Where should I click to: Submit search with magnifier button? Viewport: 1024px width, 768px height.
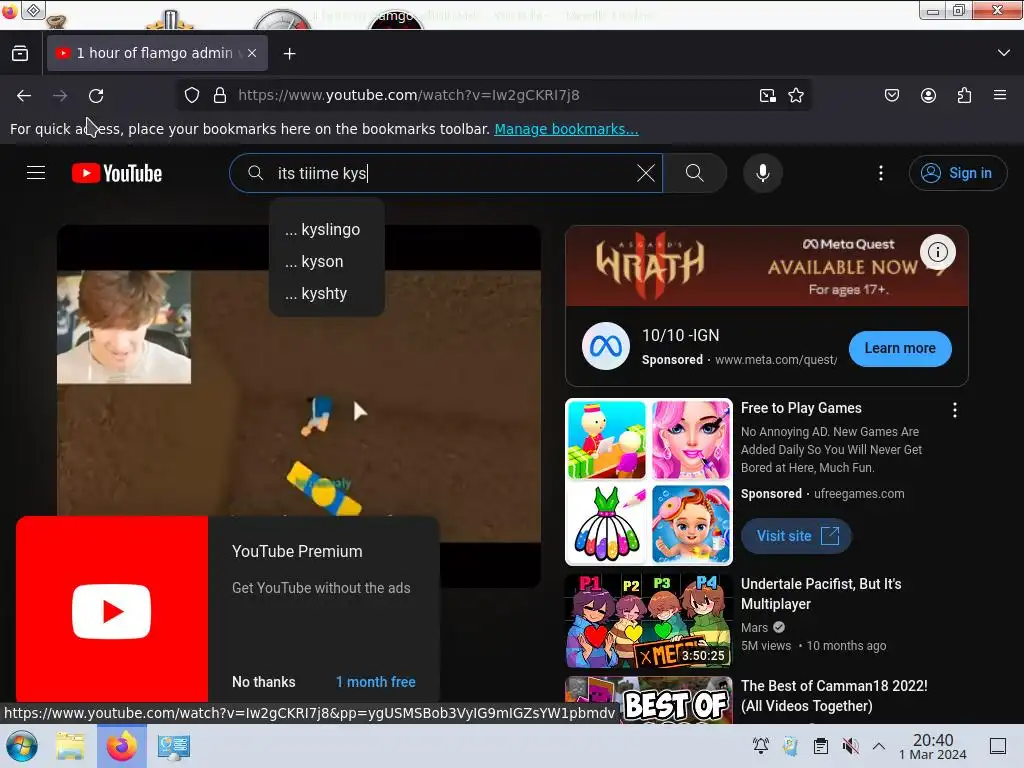[x=695, y=173]
